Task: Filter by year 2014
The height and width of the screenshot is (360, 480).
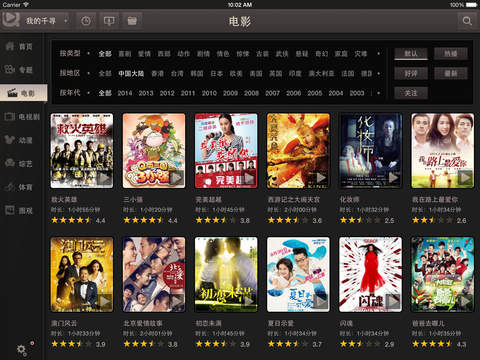Action: 125,93
